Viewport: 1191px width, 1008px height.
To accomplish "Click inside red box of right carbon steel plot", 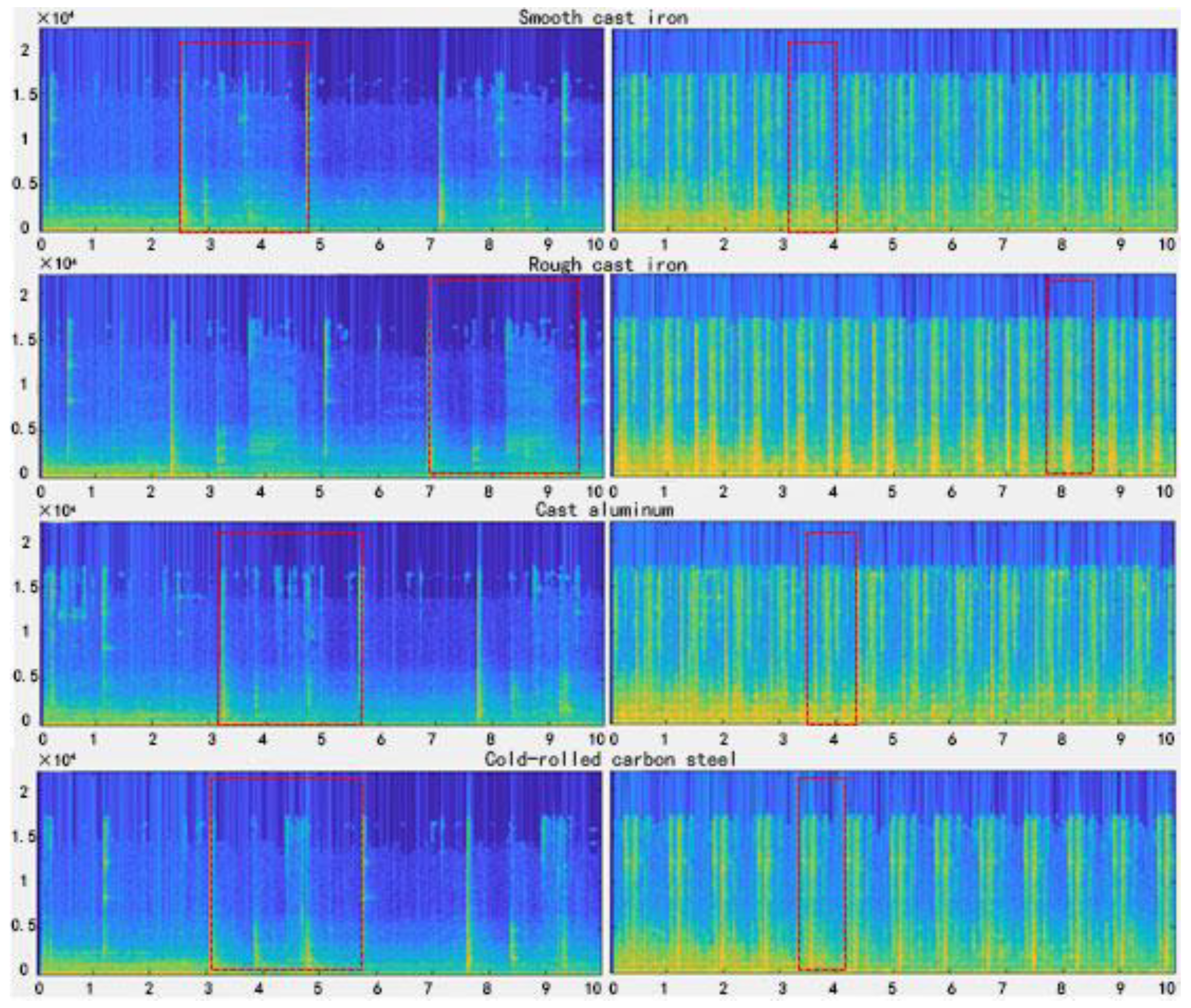I will 821,874.
